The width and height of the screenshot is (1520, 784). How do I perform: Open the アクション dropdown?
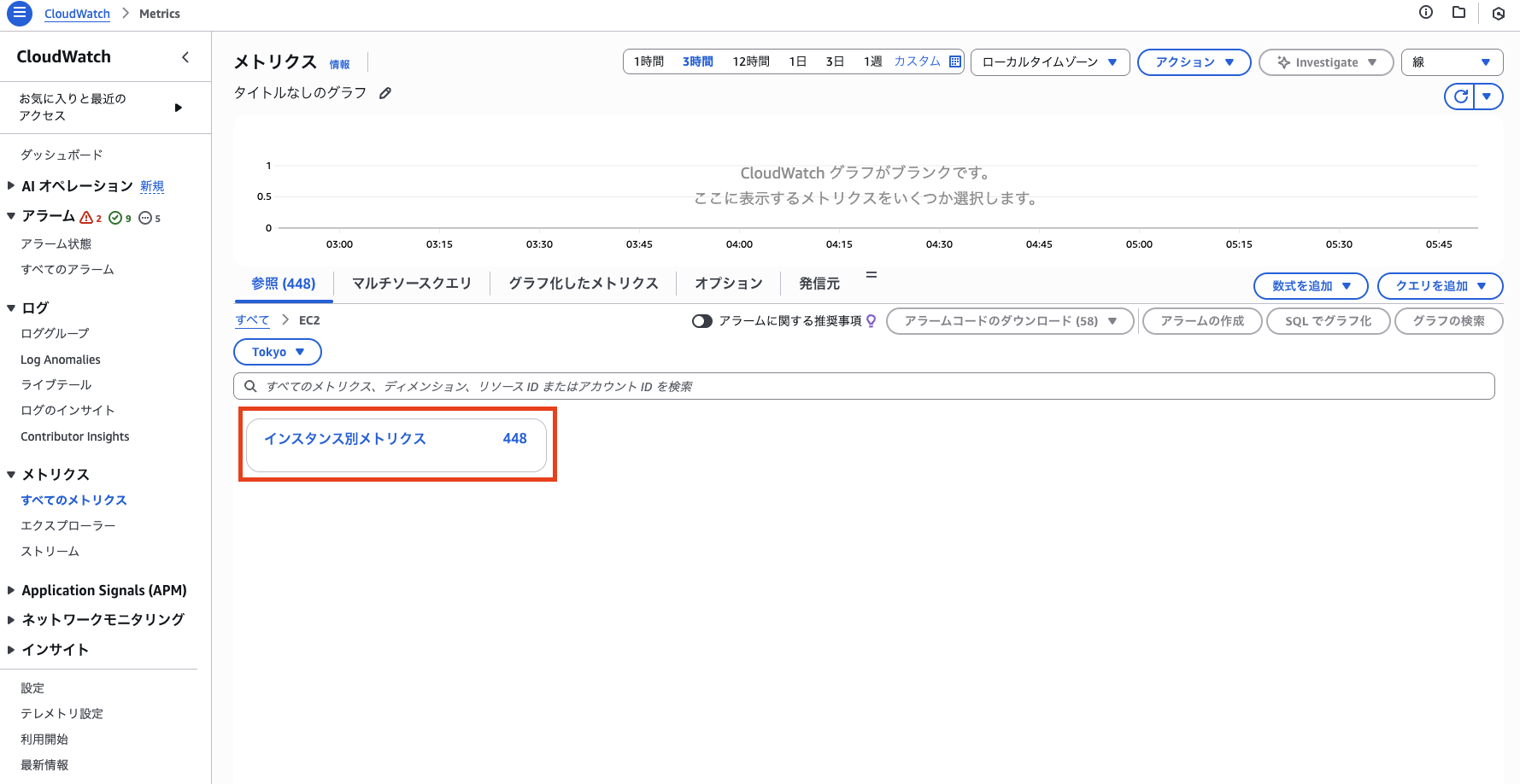pos(1194,62)
